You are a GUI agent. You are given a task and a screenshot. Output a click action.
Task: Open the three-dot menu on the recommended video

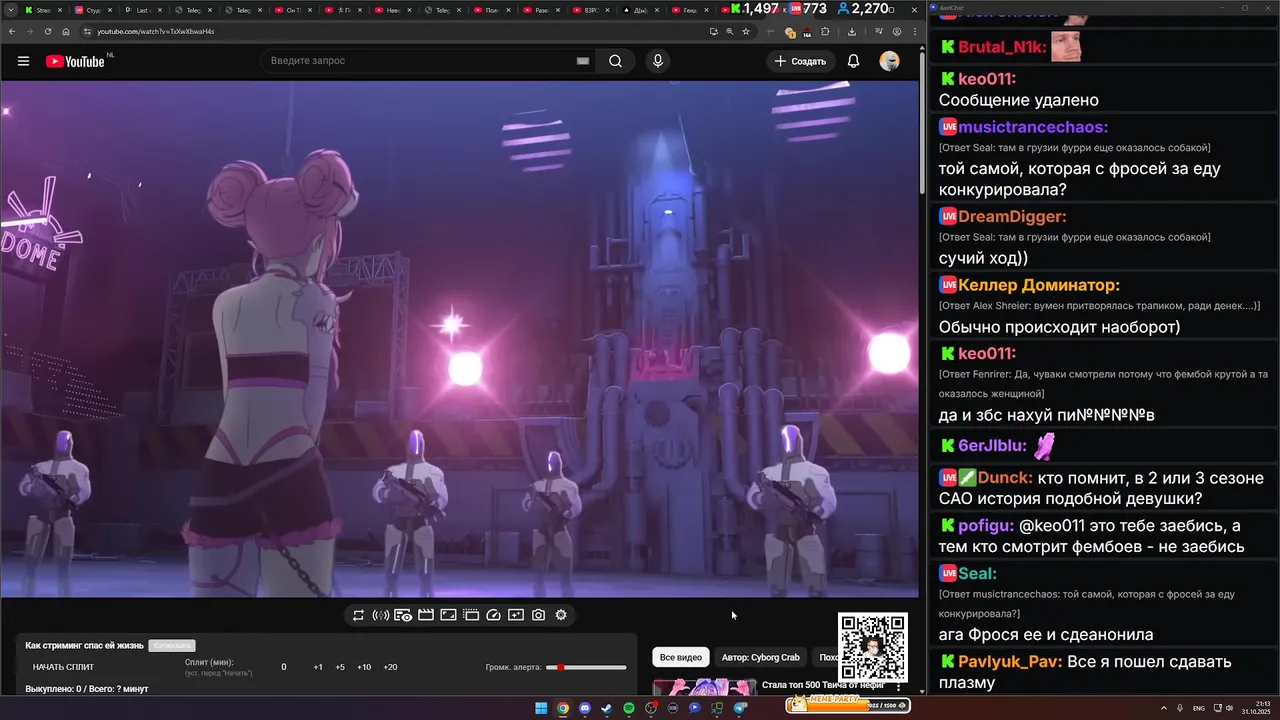click(x=899, y=687)
